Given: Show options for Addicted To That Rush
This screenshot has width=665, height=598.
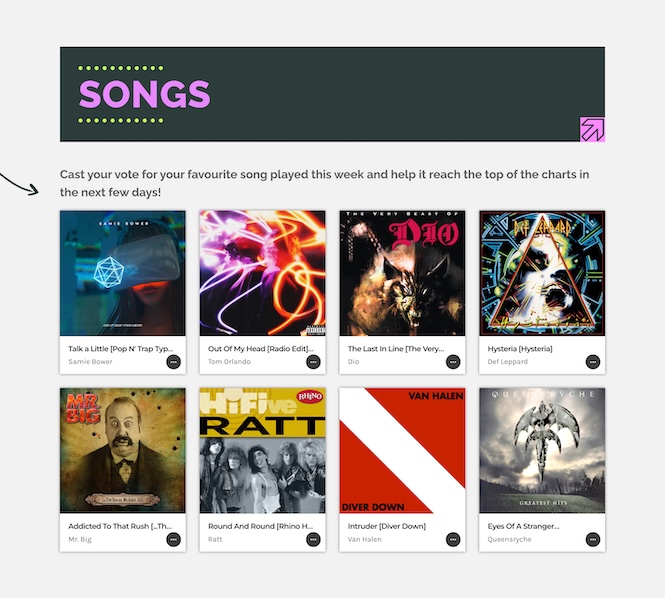Looking at the screenshot, I should (x=173, y=539).
